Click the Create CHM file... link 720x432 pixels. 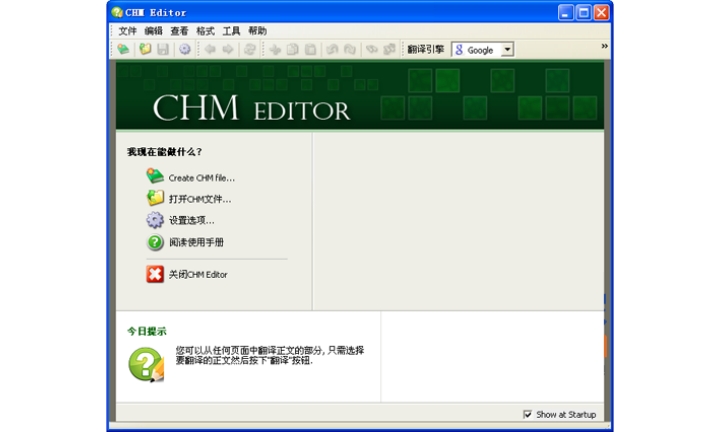click(x=202, y=178)
